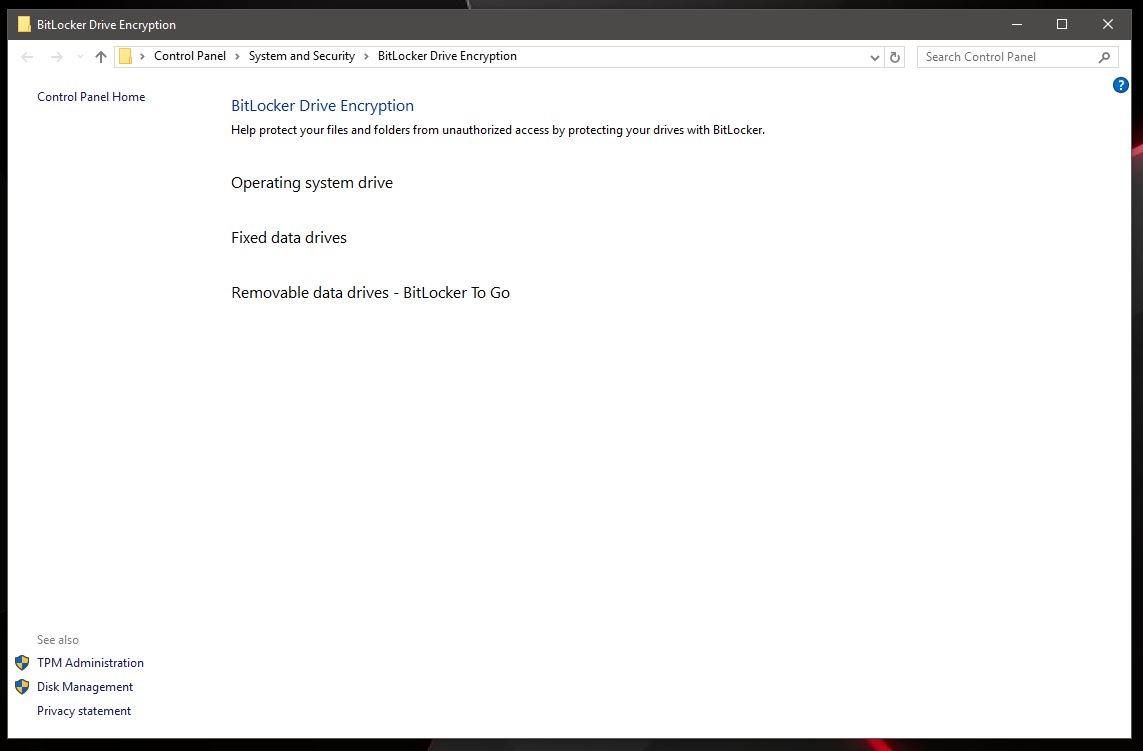
Task: Open address bar history dropdown
Action: point(875,57)
